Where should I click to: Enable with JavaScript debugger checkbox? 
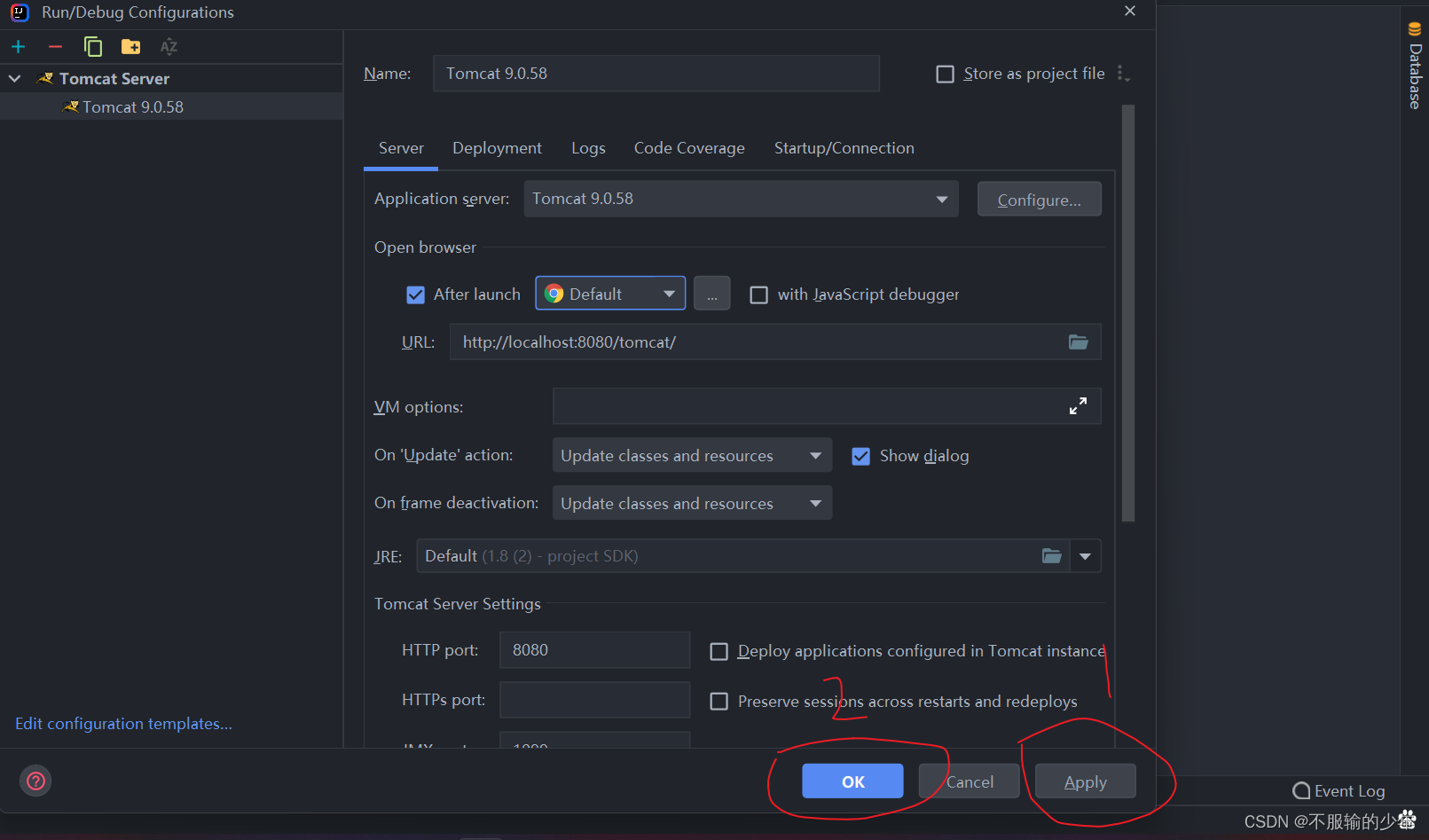tap(759, 294)
